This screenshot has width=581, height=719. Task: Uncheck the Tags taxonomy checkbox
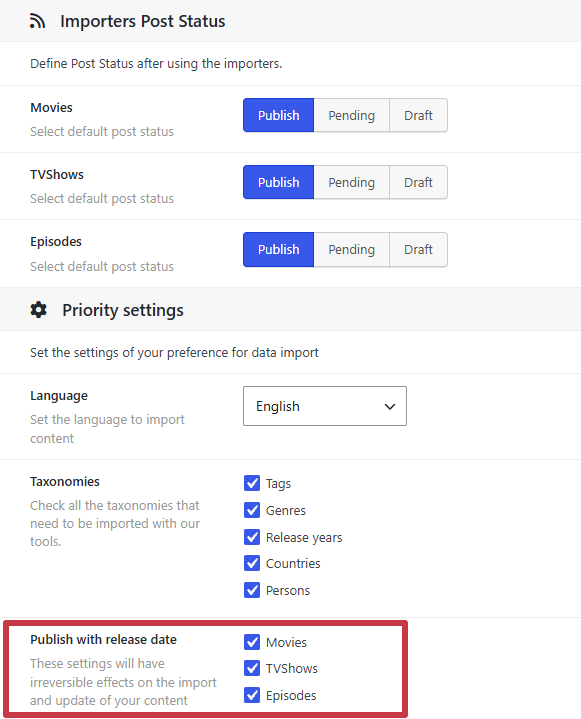pyautogui.click(x=252, y=483)
